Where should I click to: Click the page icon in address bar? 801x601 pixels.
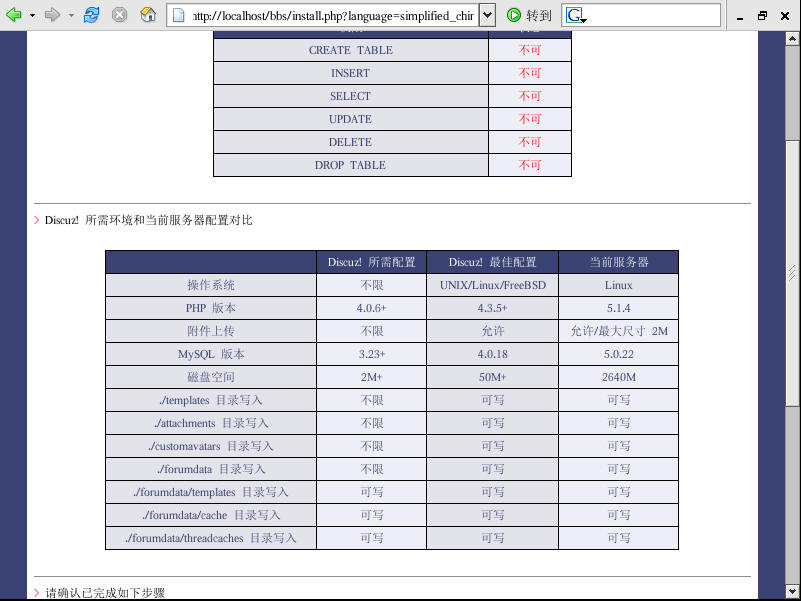(x=178, y=15)
